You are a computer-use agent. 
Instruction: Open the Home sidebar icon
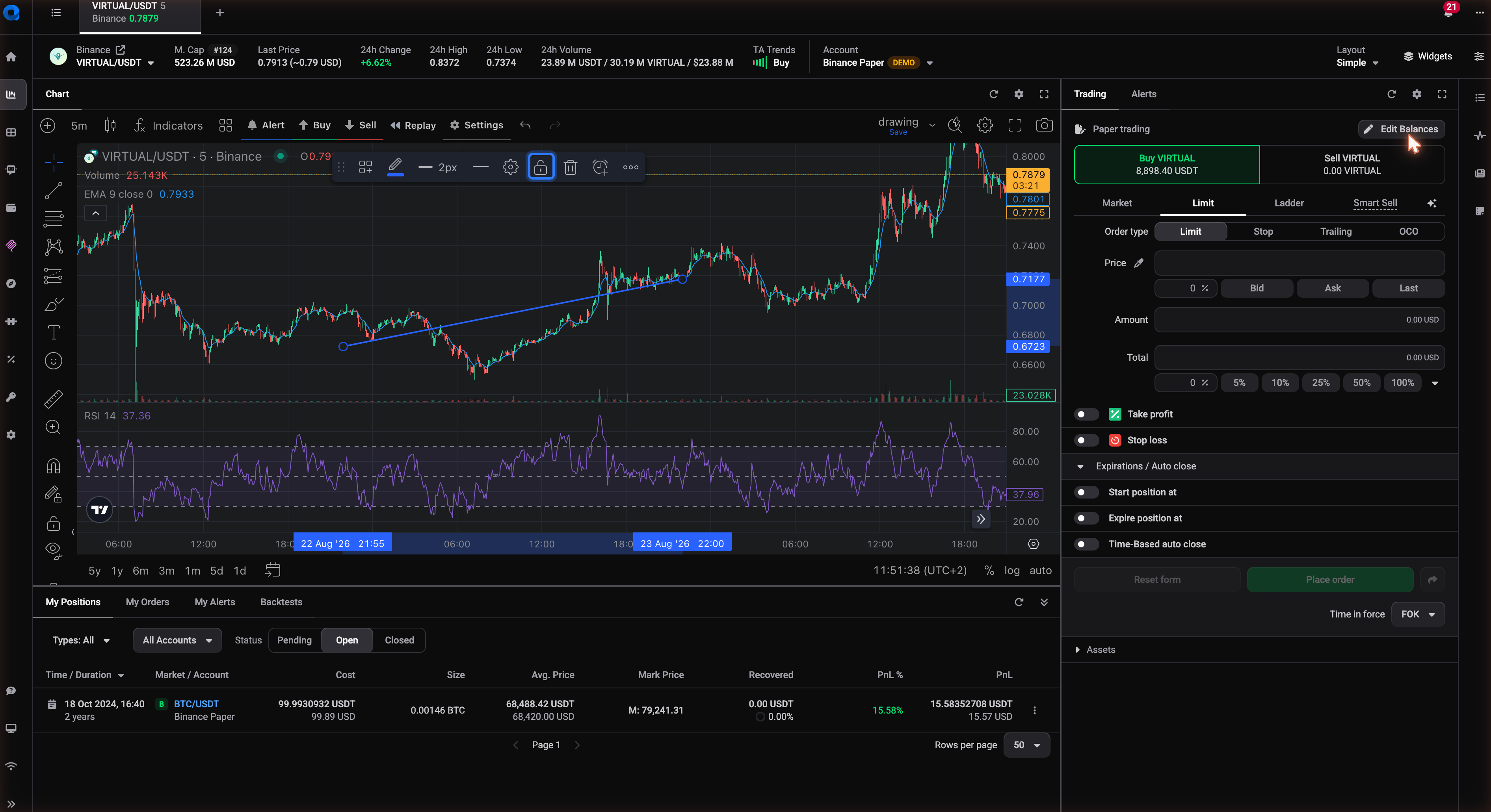[11, 57]
